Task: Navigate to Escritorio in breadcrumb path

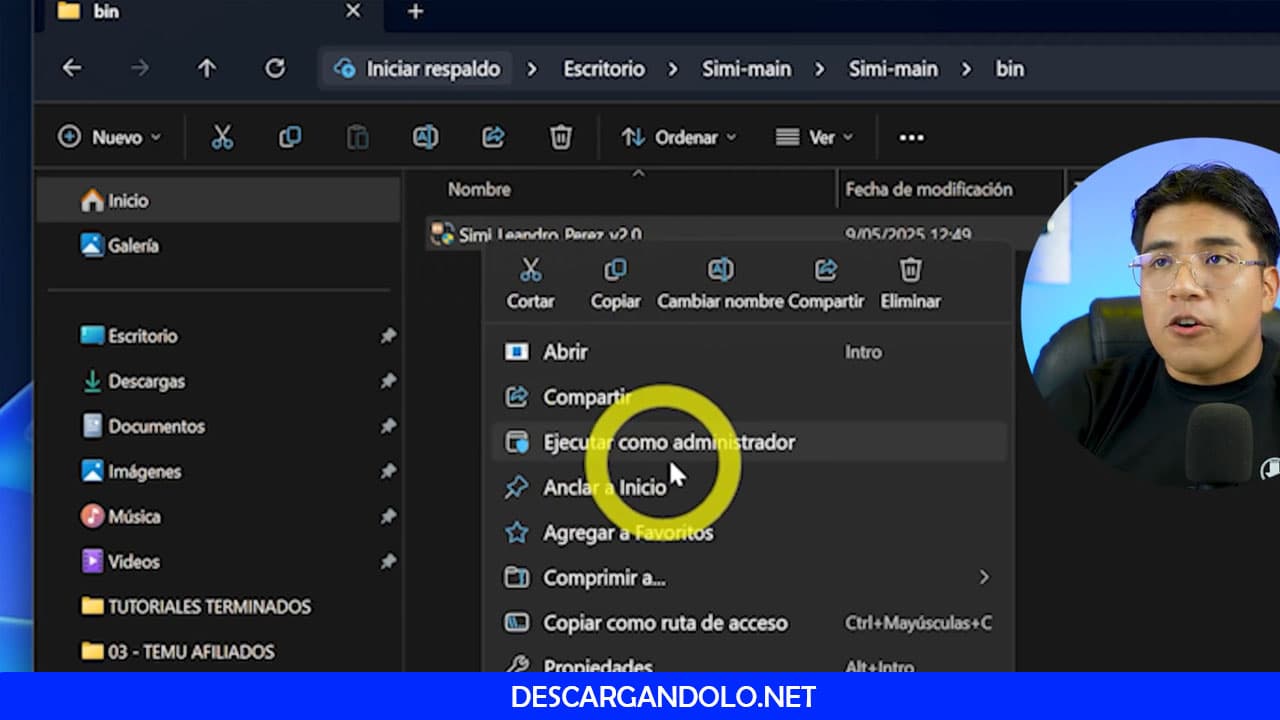Action: (x=603, y=69)
